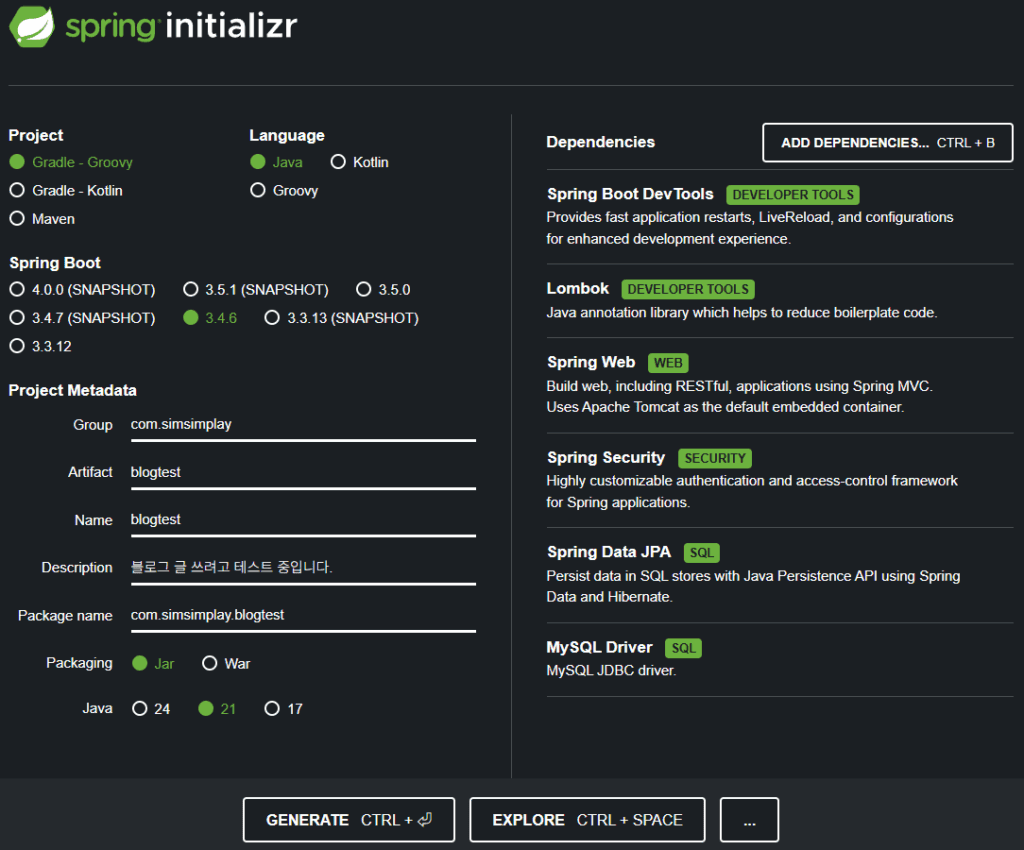Viewport: 1024px width, 850px height.
Task: Edit the Artifact field
Action: click(x=303, y=473)
